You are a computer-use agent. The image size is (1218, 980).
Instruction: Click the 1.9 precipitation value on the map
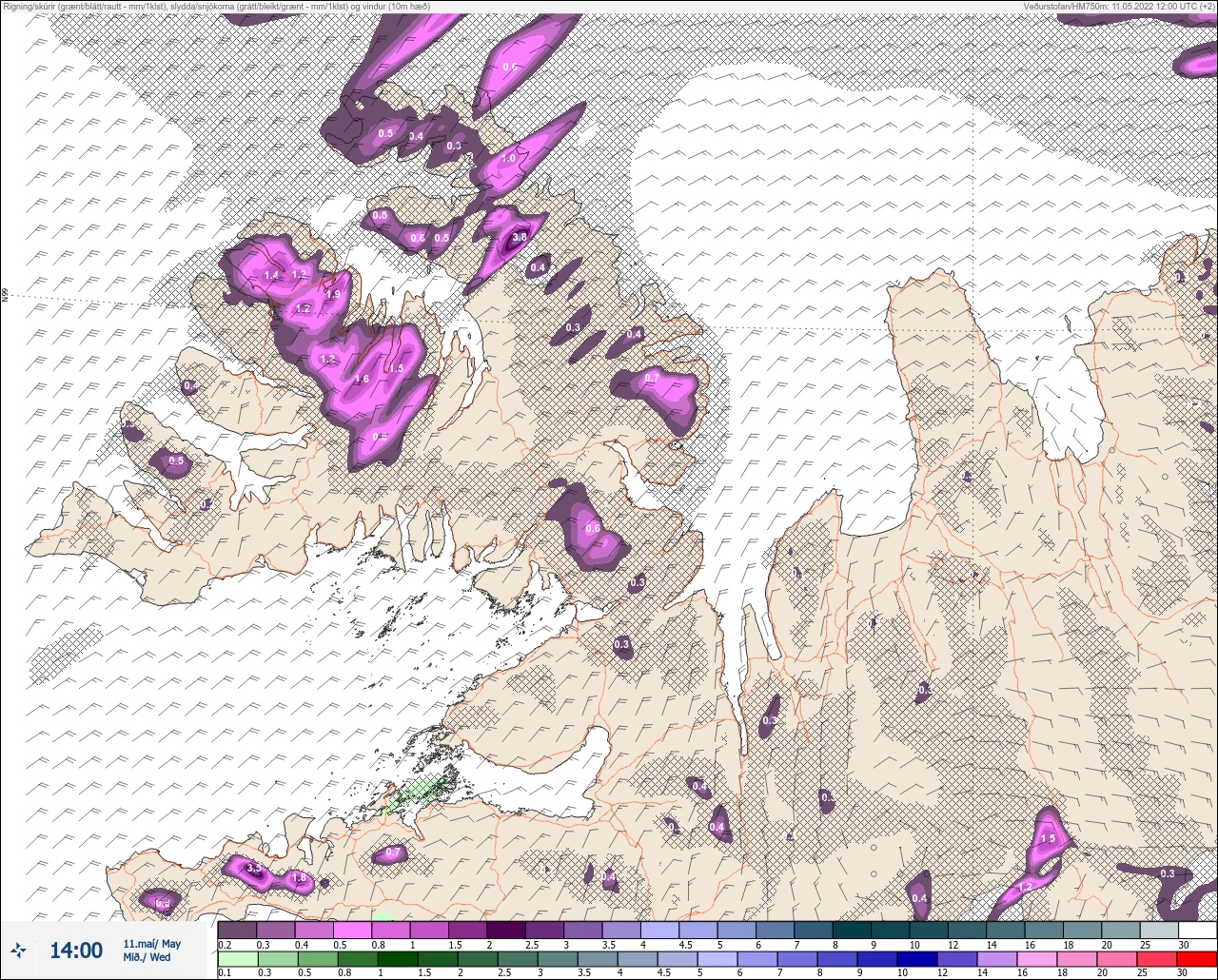(x=333, y=294)
